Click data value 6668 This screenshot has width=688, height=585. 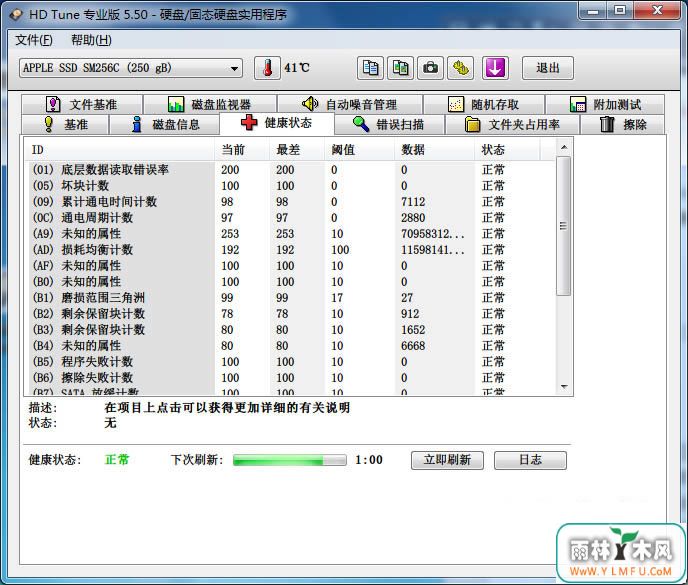pos(413,346)
